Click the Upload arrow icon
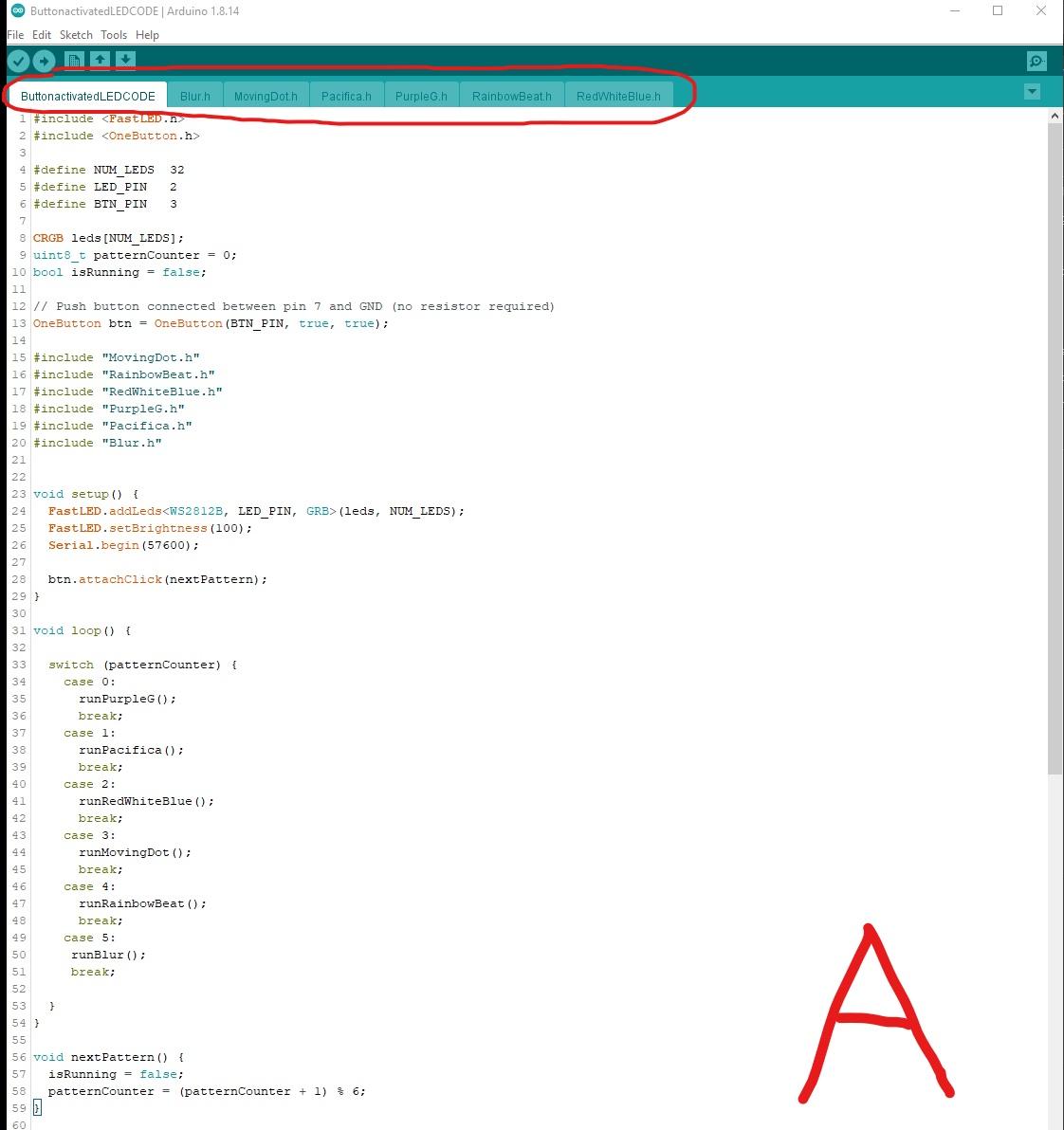Image resolution: width=1064 pixels, height=1130 pixels. 44,60
